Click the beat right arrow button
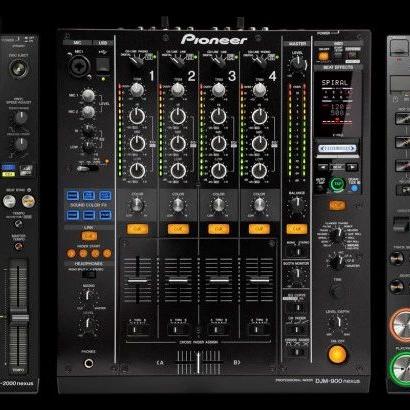This screenshot has width=410, height=410. tap(352, 167)
